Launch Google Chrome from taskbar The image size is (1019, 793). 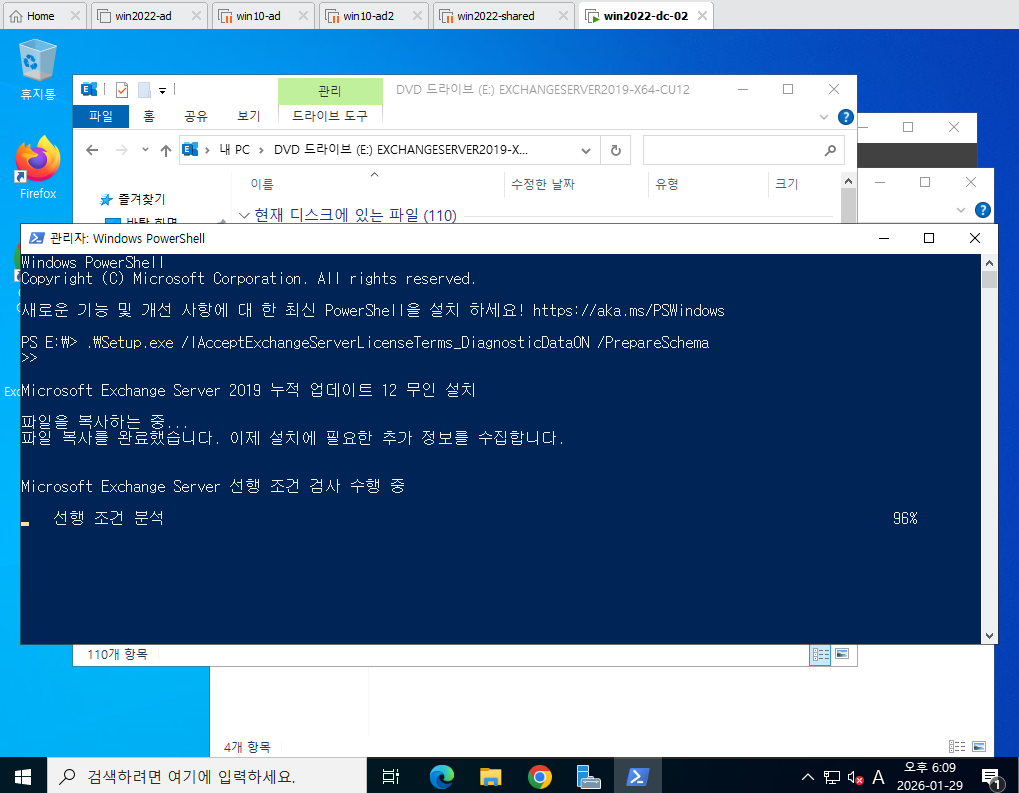coord(539,776)
